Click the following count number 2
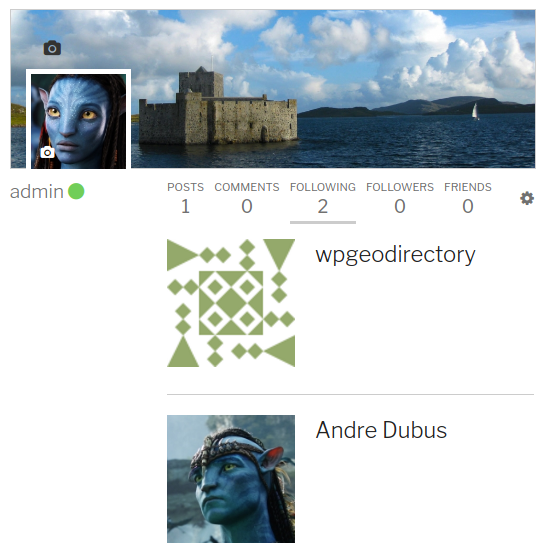The width and height of the screenshot is (554, 552). point(323,206)
